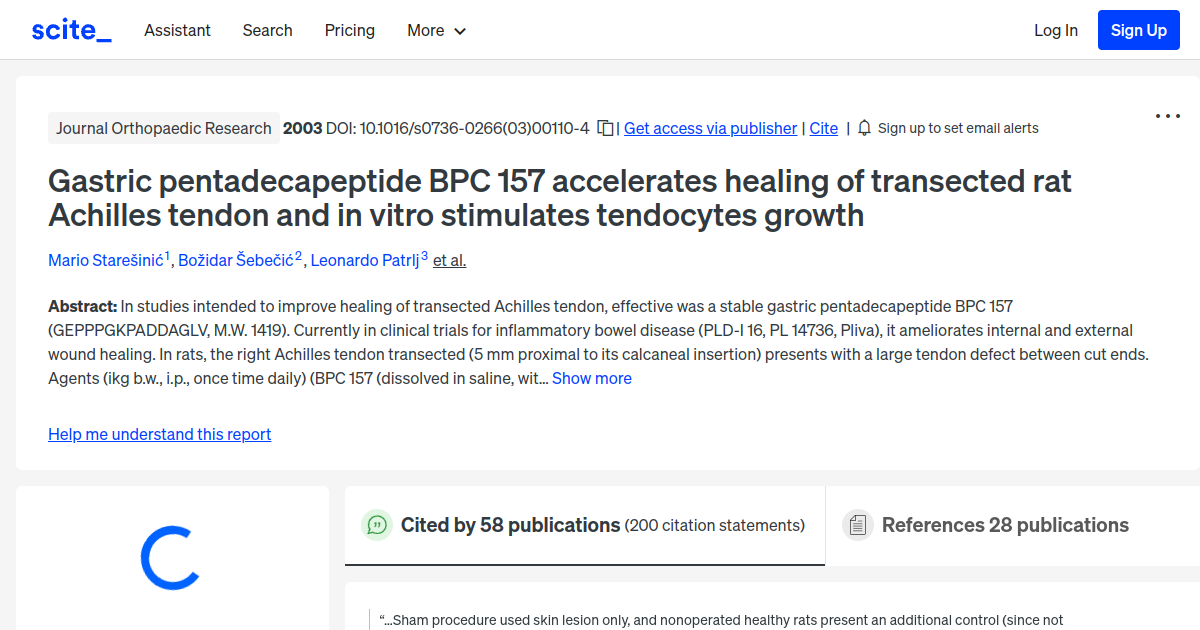This screenshot has width=1200, height=630.
Task: Expand the et al. author list
Action: click(x=449, y=260)
